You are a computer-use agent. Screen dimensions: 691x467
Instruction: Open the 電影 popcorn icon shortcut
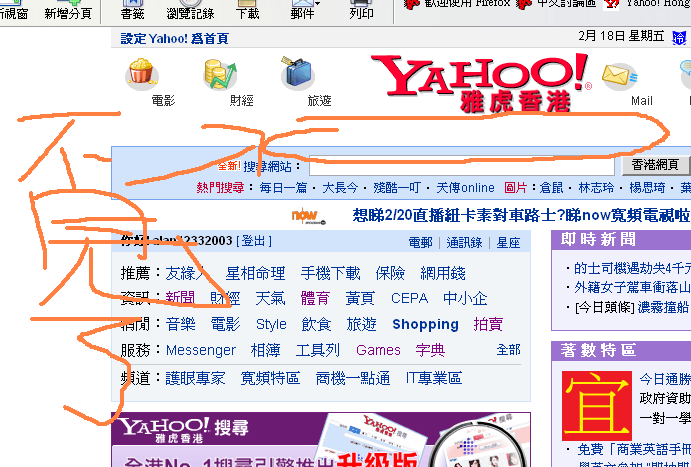pos(141,73)
